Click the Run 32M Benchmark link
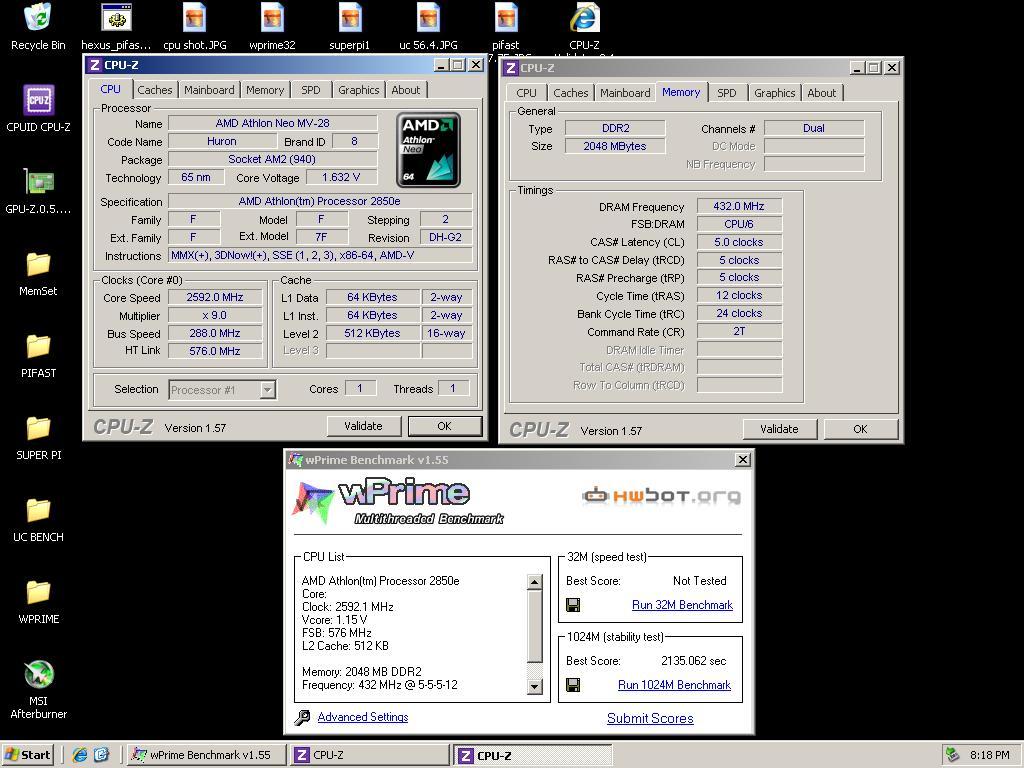 [x=682, y=605]
